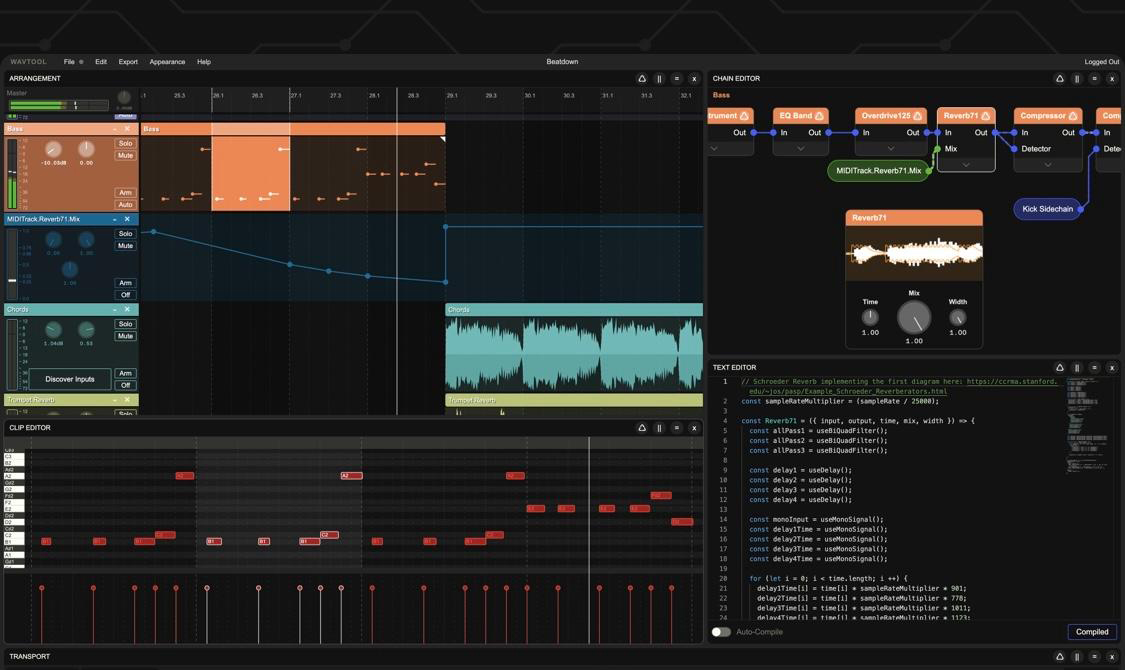Adjust the Reverb71 Time knob
The width and height of the screenshot is (1125, 670).
pyautogui.click(x=870, y=316)
